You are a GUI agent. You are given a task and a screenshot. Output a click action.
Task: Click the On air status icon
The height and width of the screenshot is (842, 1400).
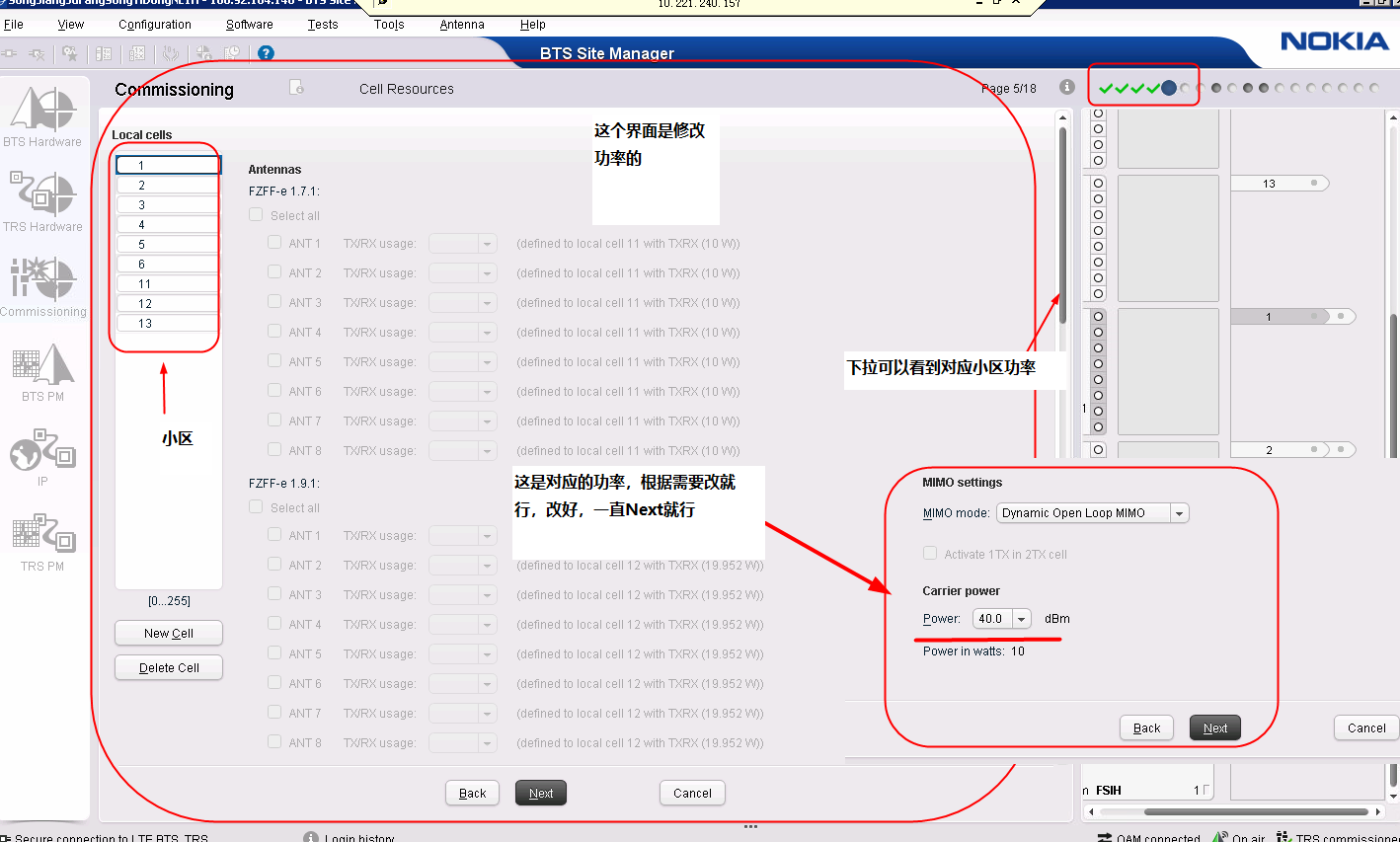(x=1220, y=838)
